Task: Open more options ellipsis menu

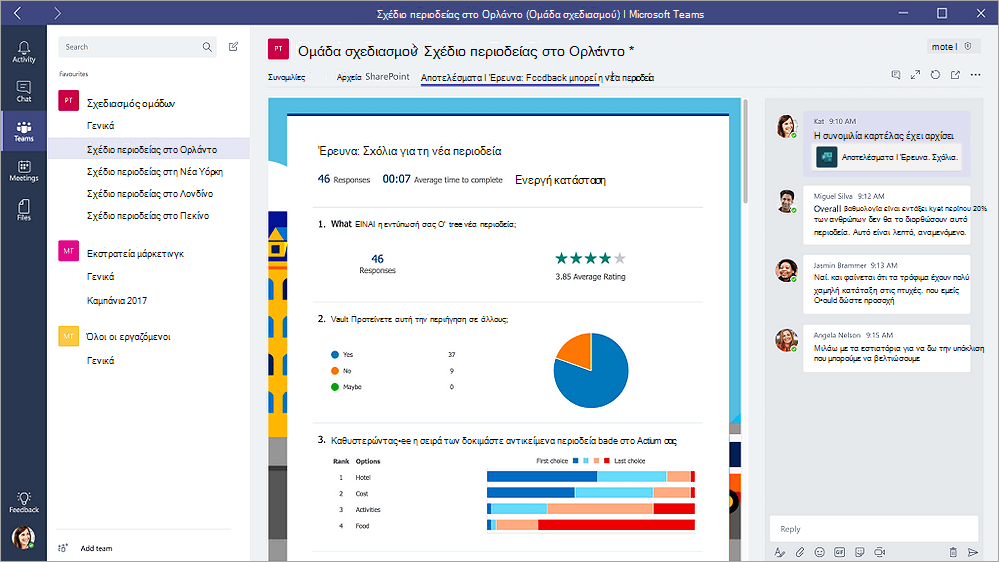Action: tap(975, 75)
